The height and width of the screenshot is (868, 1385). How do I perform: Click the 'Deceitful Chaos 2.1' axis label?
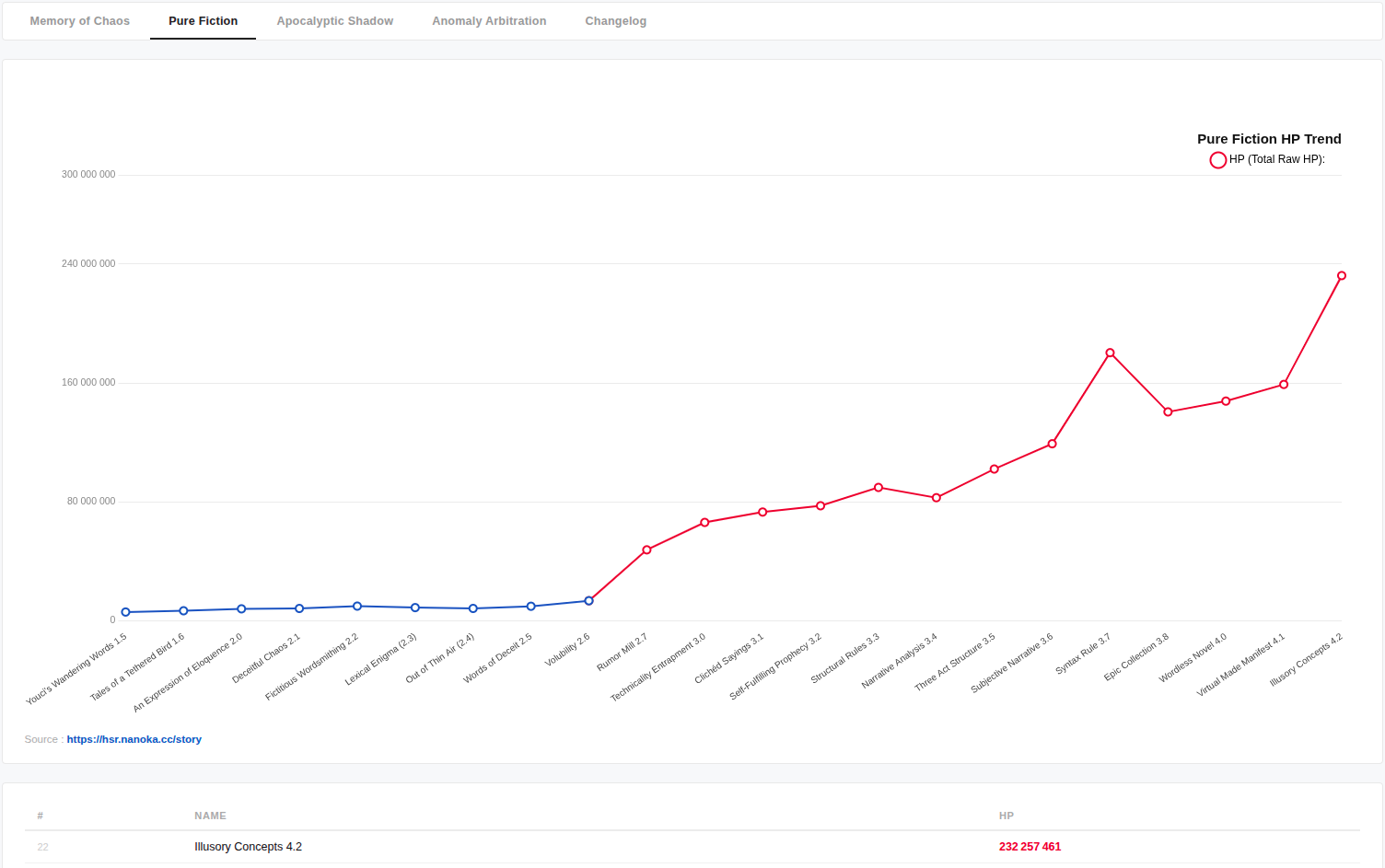(x=266, y=658)
